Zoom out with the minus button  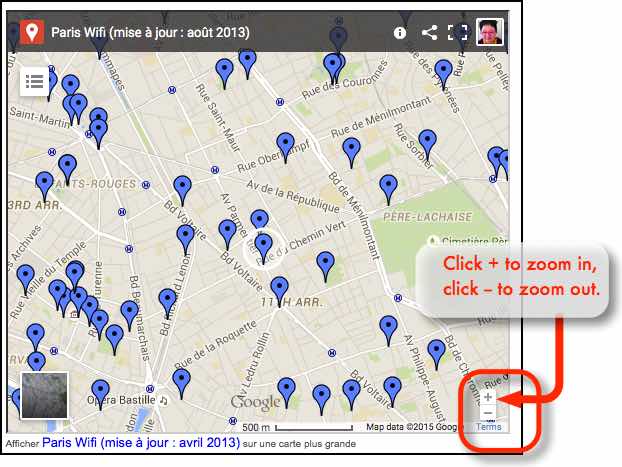[488, 413]
